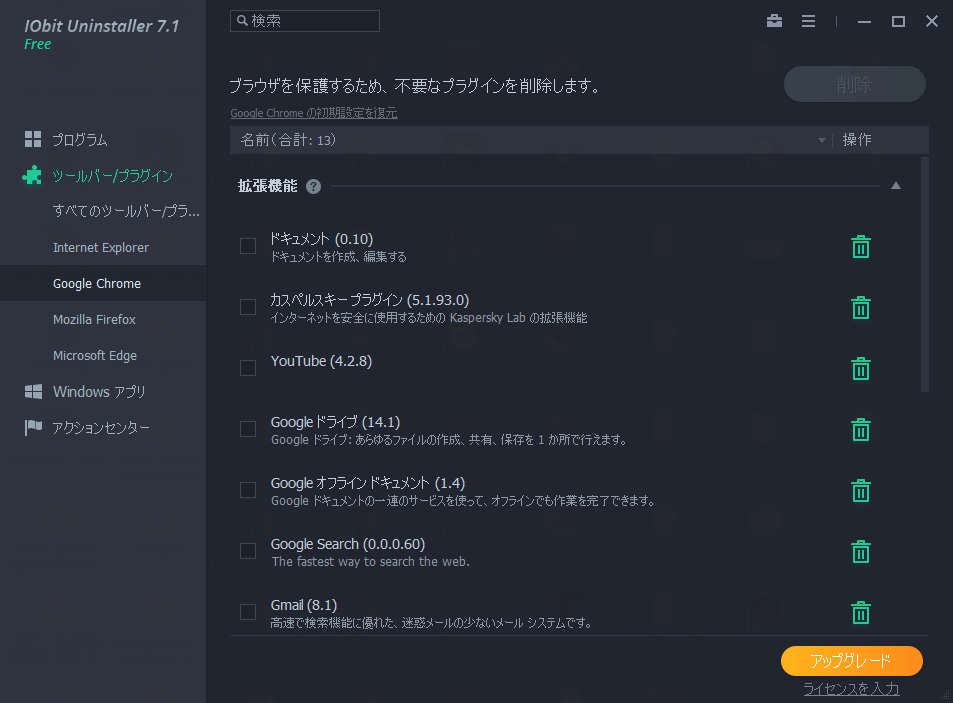Viewport: 953px width, 703px height.
Task: Enable the Google ドライブ (14.1) checkbox
Action: pos(248,429)
